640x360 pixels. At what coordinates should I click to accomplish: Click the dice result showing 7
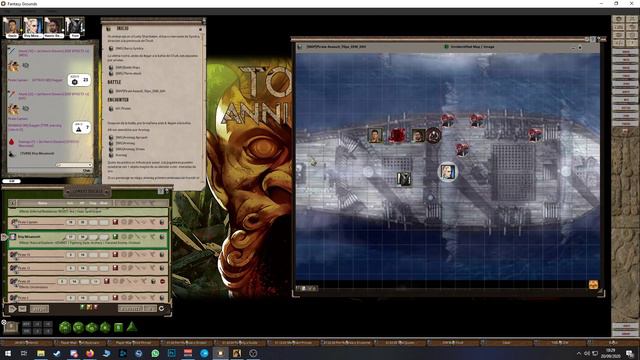tap(82, 128)
